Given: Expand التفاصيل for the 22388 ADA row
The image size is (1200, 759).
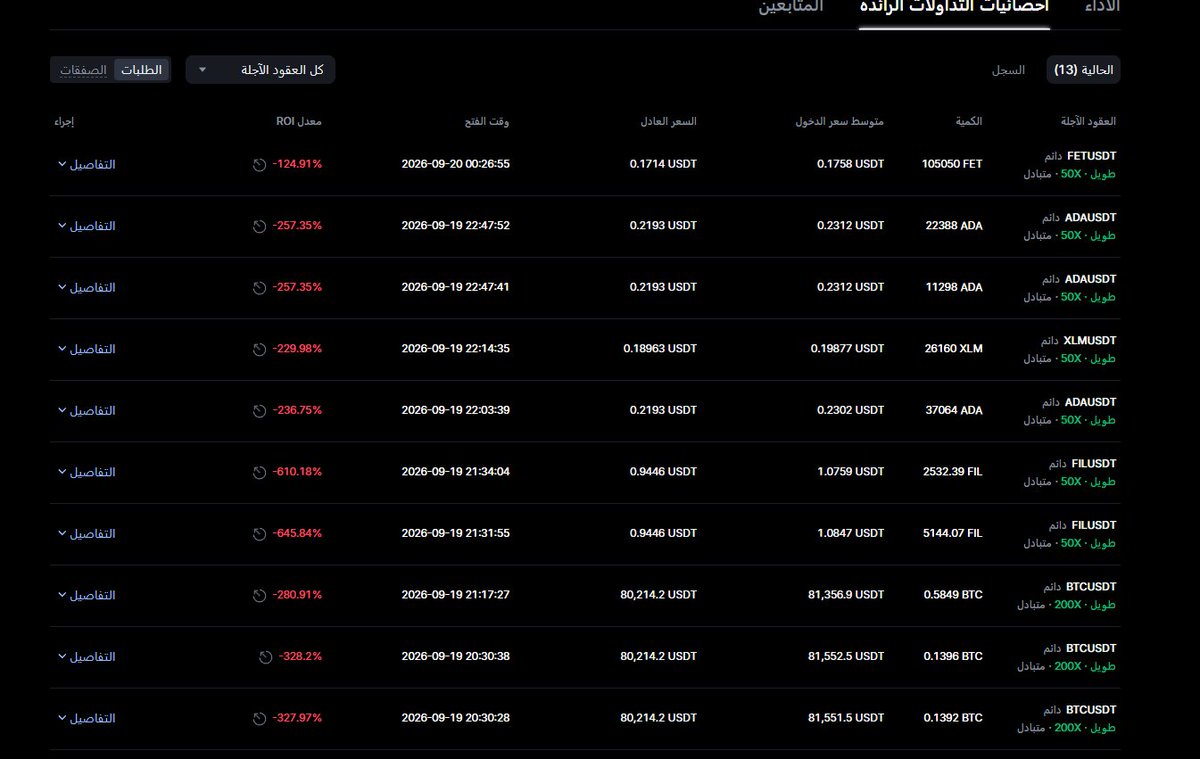Looking at the screenshot, I should point(86,226).
